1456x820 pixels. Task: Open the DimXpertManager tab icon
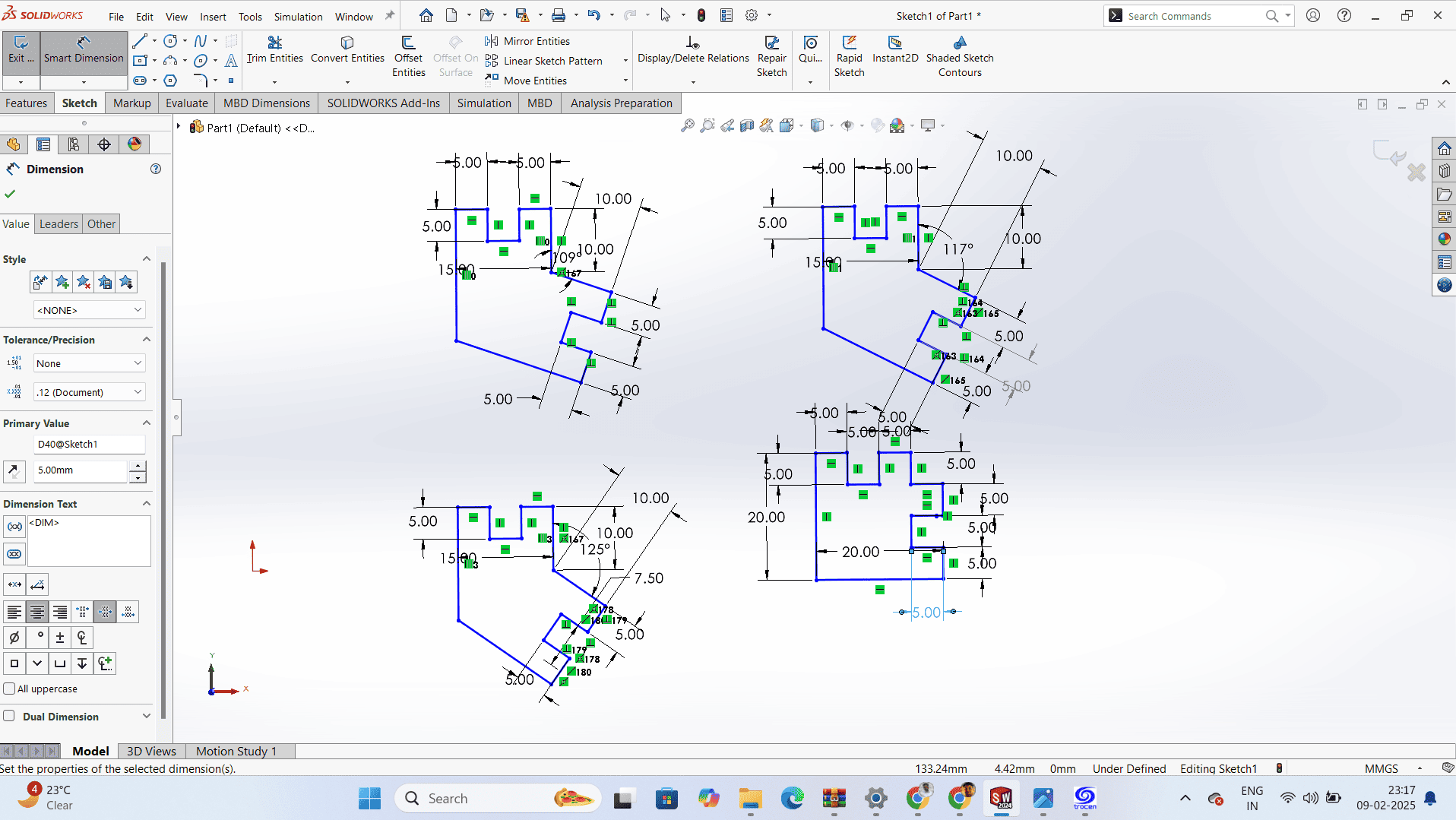pos(104,144)
